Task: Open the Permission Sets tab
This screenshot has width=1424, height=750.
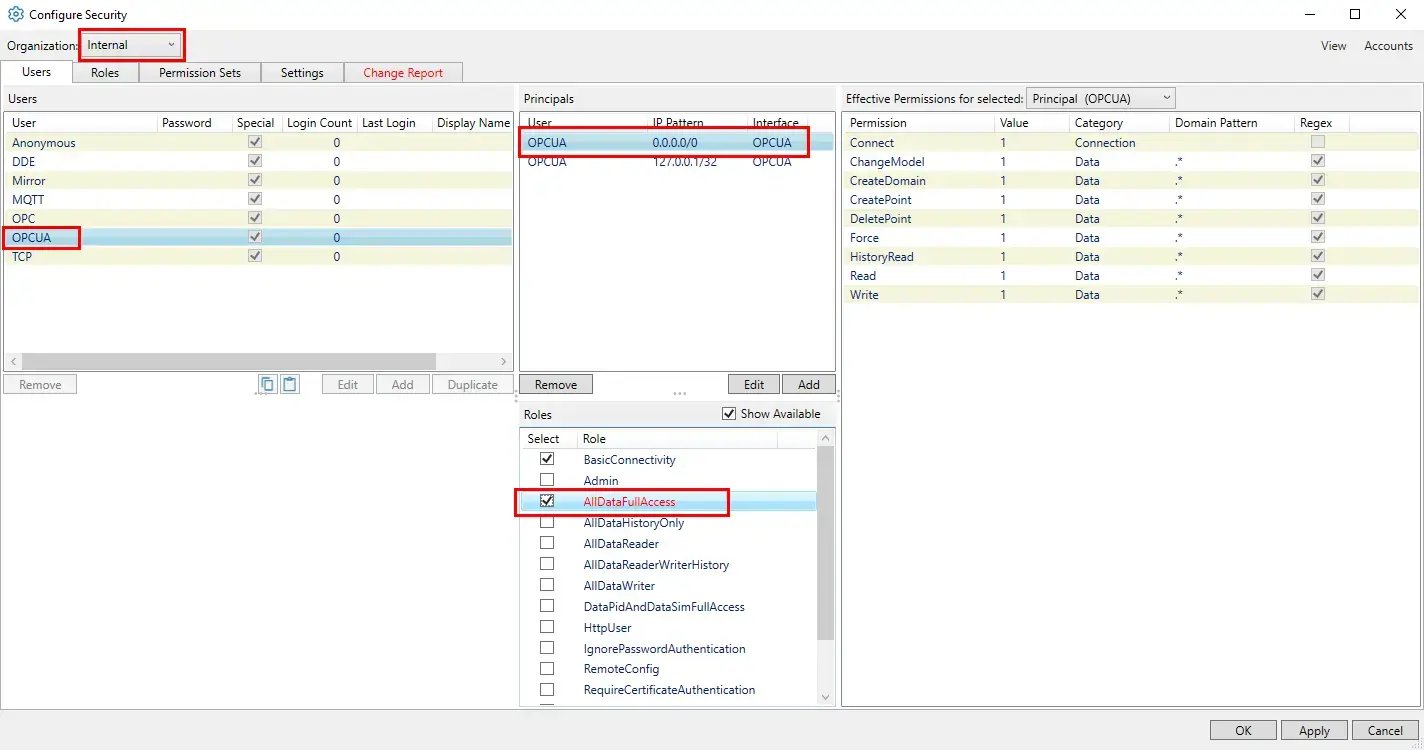Action: pos(199,72)
